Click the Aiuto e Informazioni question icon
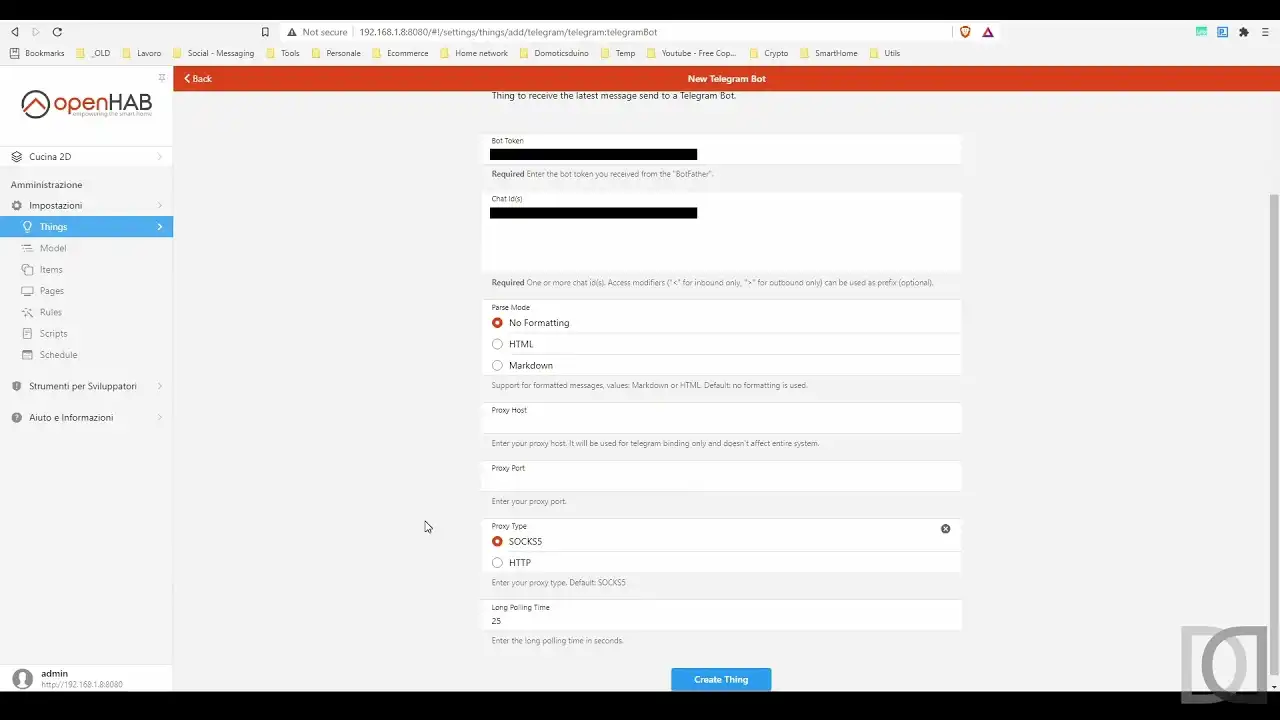1280x720 pixels. tap(16, 418)
